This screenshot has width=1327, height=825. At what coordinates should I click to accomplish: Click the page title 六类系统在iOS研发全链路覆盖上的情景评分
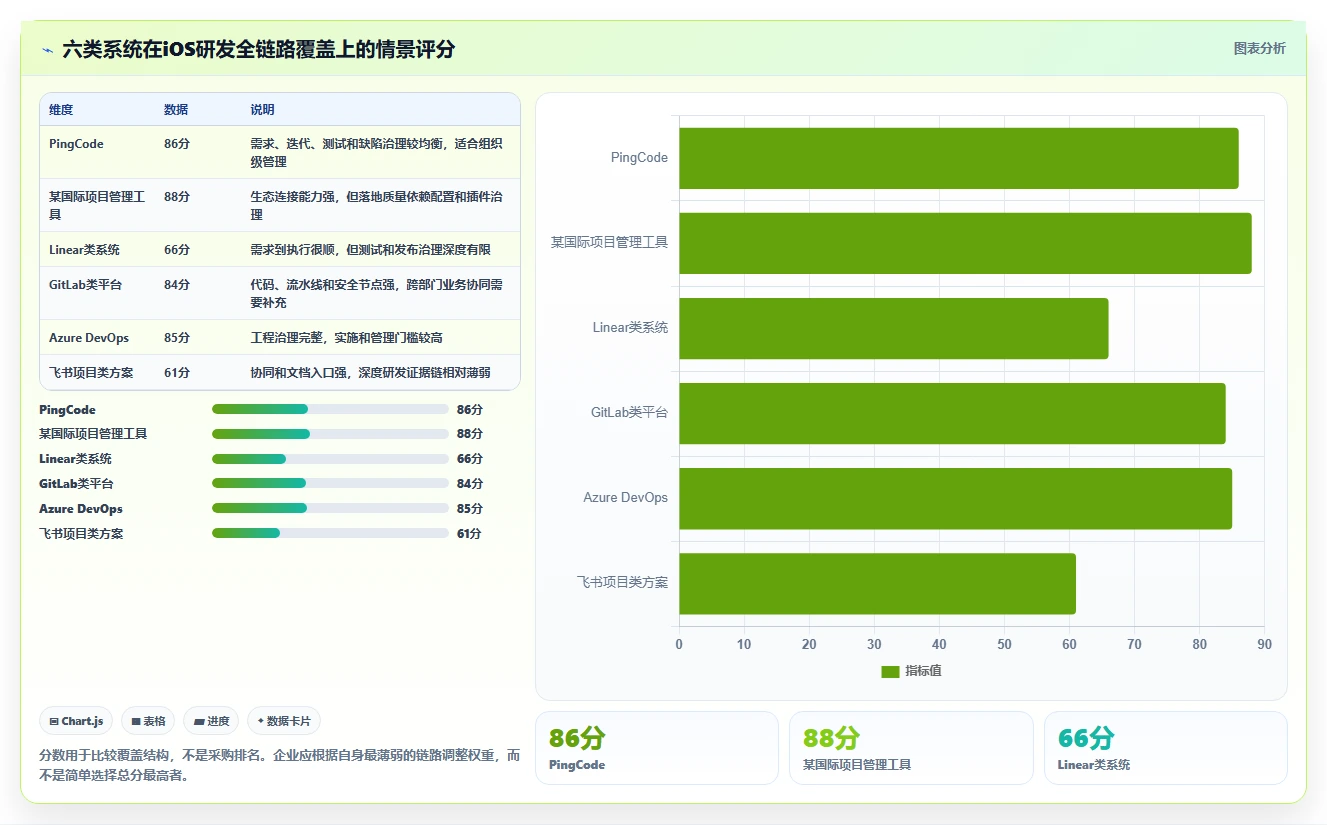[x=258, y=49]
